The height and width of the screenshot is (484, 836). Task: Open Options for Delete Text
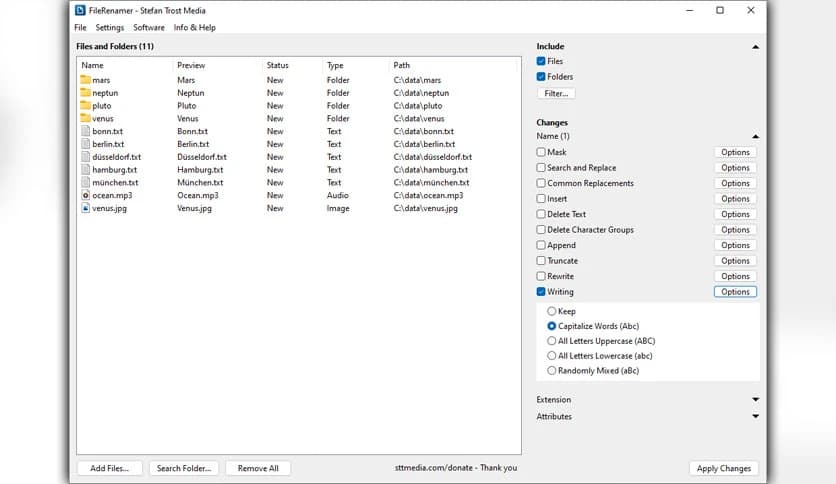735,214
